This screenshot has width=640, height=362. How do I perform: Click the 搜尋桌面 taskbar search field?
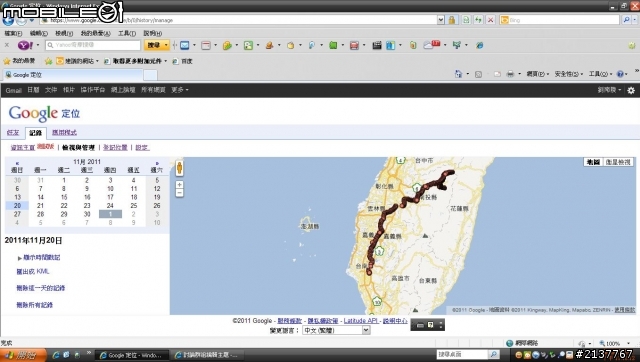462,355
